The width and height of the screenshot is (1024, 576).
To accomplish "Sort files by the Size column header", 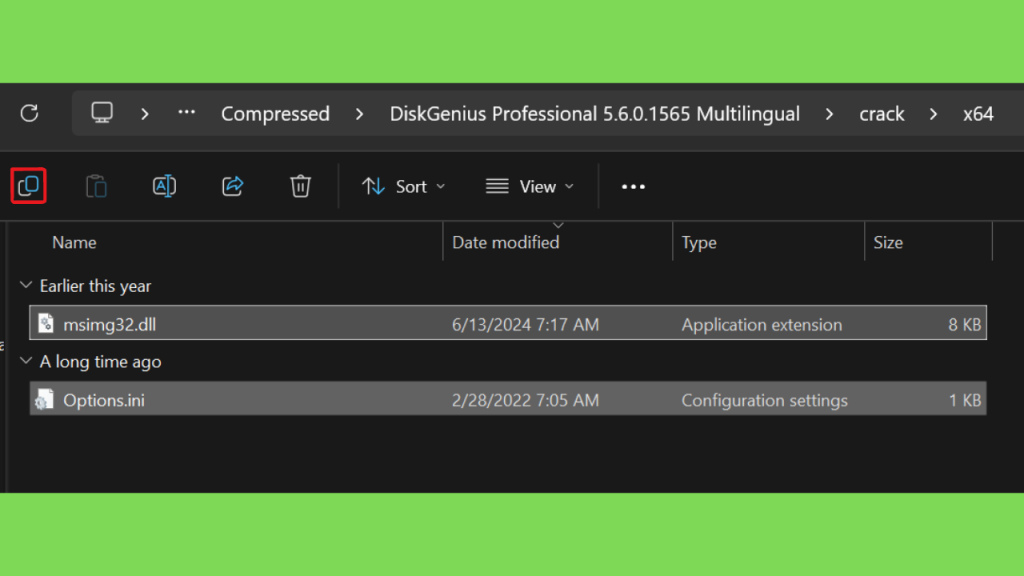I will pos(888,242).
